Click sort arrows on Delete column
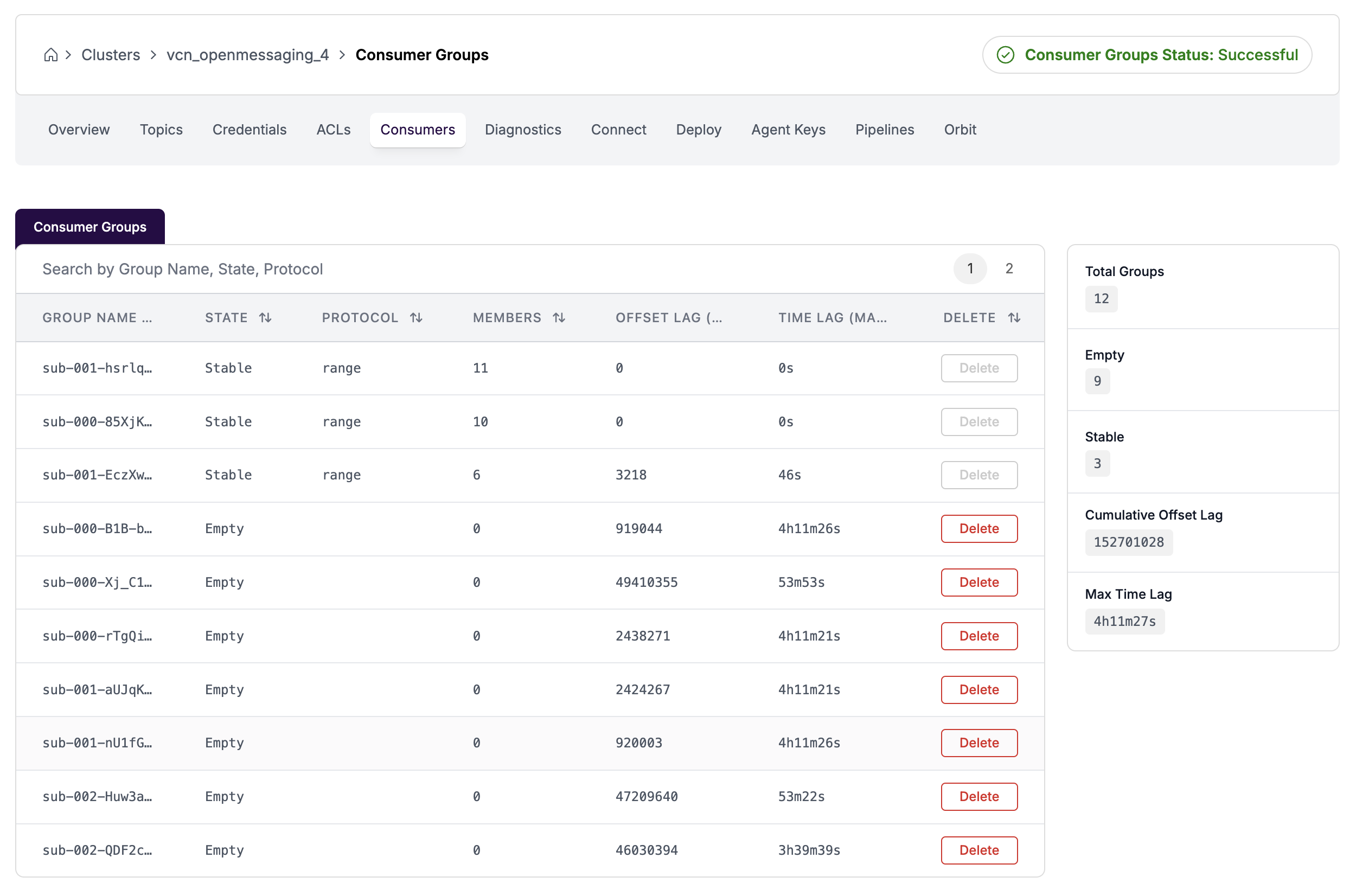The height and width of the screenshot is (896, 1356). (1014, 318)
